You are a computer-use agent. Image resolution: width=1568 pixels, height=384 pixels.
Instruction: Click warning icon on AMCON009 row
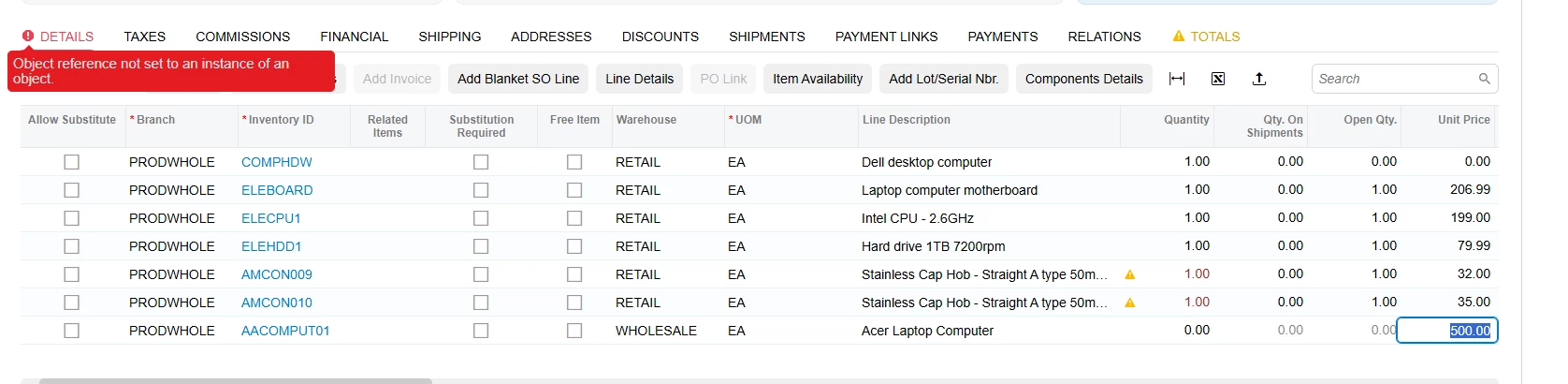click(x=1129, y=274)
